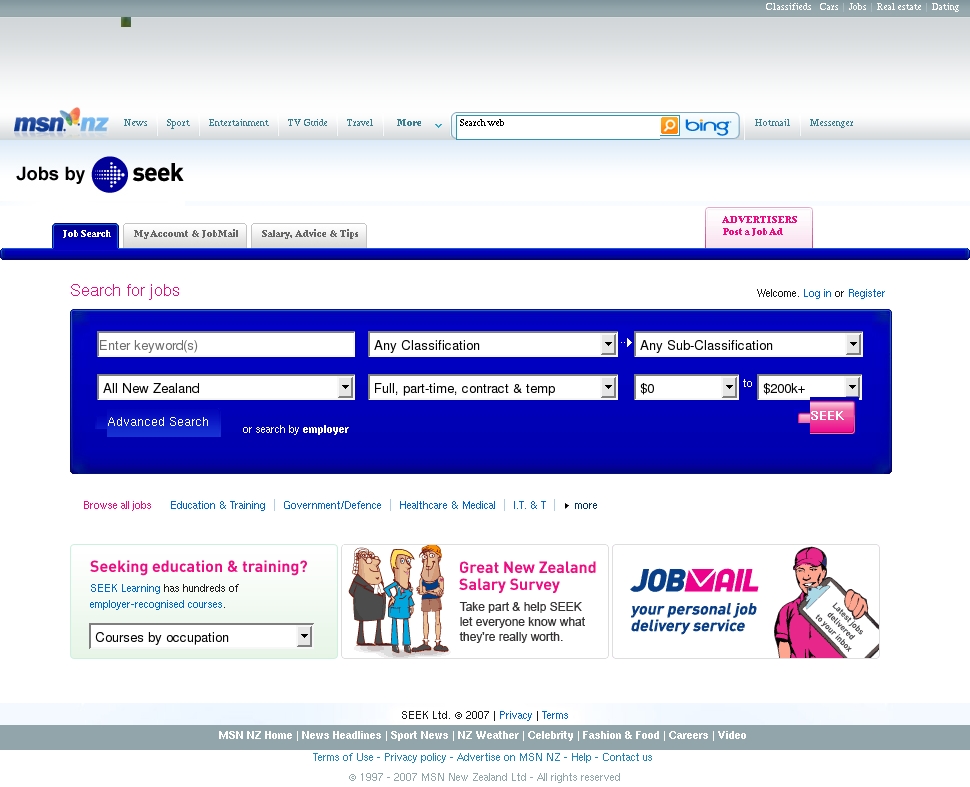Open Messenger link
970x787 pixels.
click(831, 123)
